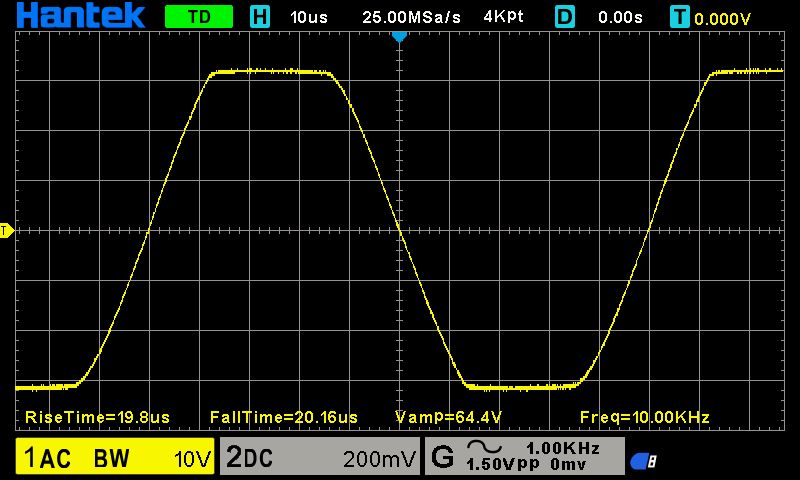Click the 1.50Vpp generator amplitude value
Image resolution: width=800 pixels, height=480 pixels.
[503, 464]
